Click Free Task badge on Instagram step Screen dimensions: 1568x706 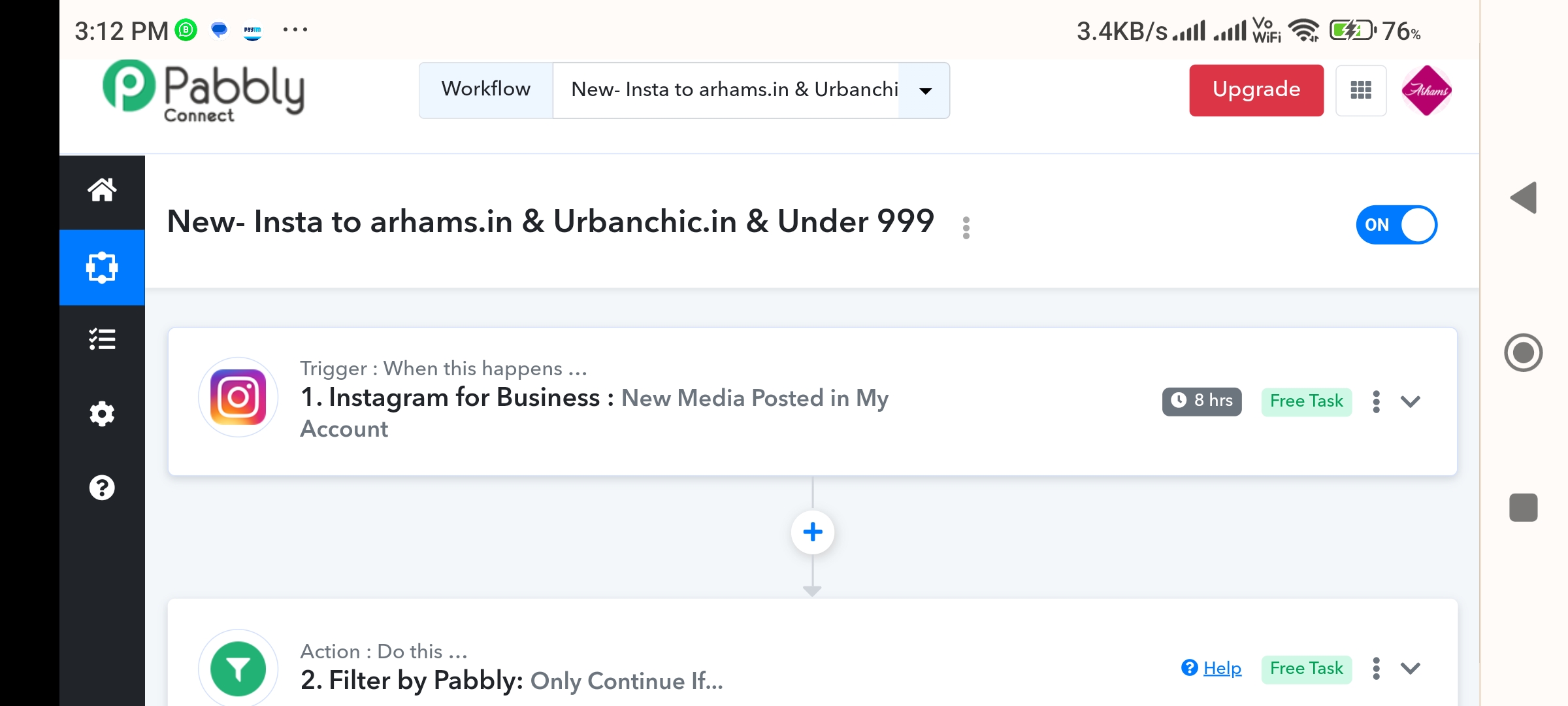(1306, 401)
